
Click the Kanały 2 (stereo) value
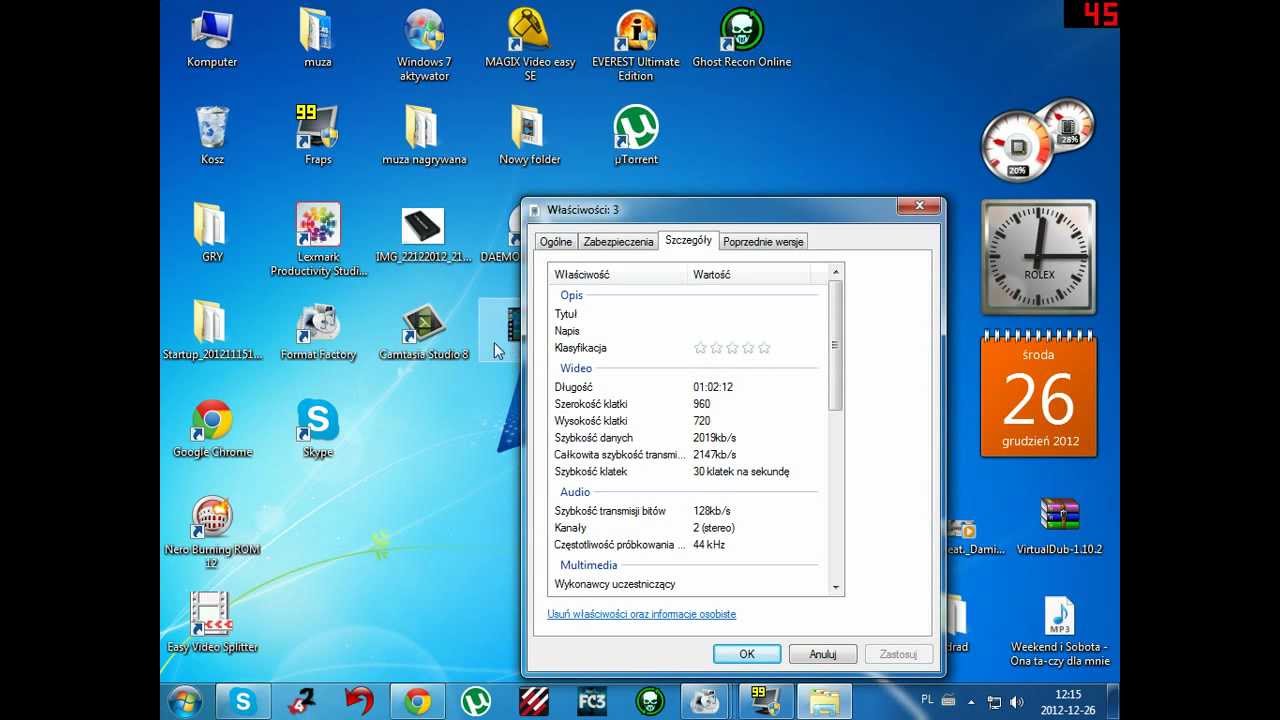tap(714, 528)
